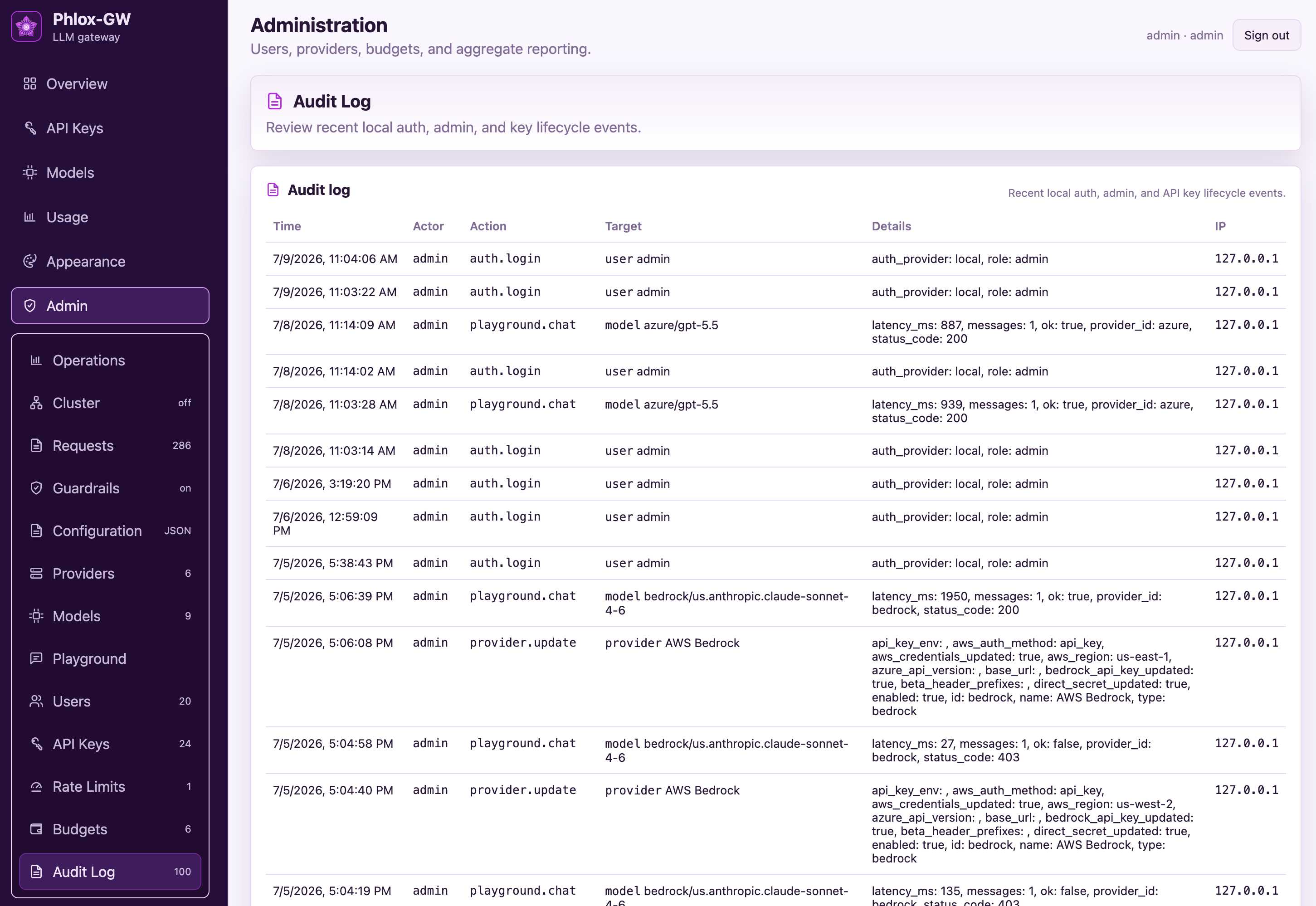Click the Action column header

(x=487, y=226)
